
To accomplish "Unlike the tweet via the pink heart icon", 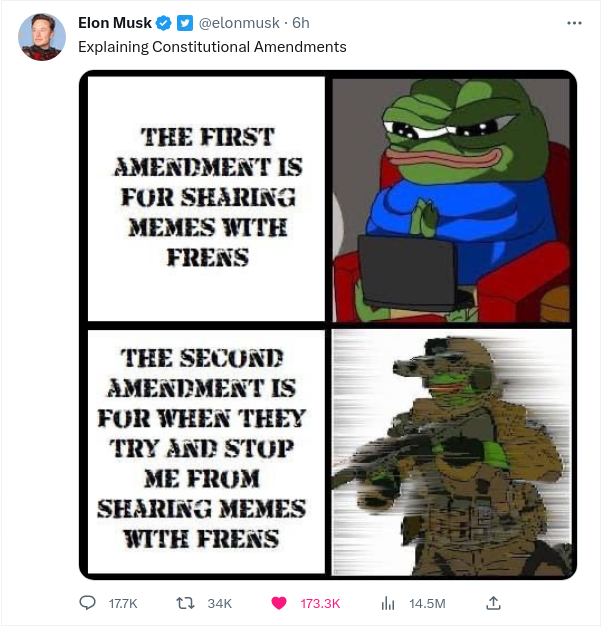I will tap(279, 603).
